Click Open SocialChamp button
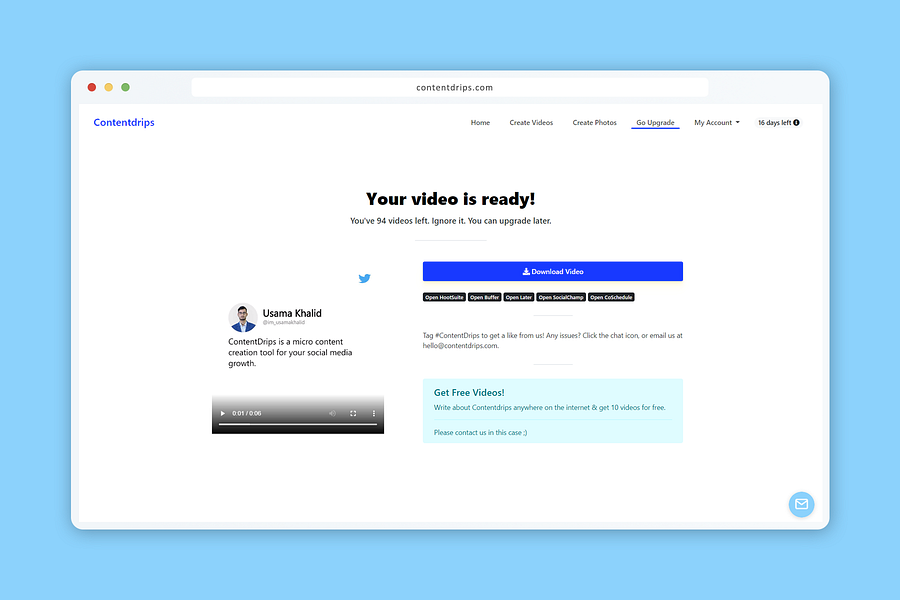Screen dimensions: 900x600 tap(561, 297)
